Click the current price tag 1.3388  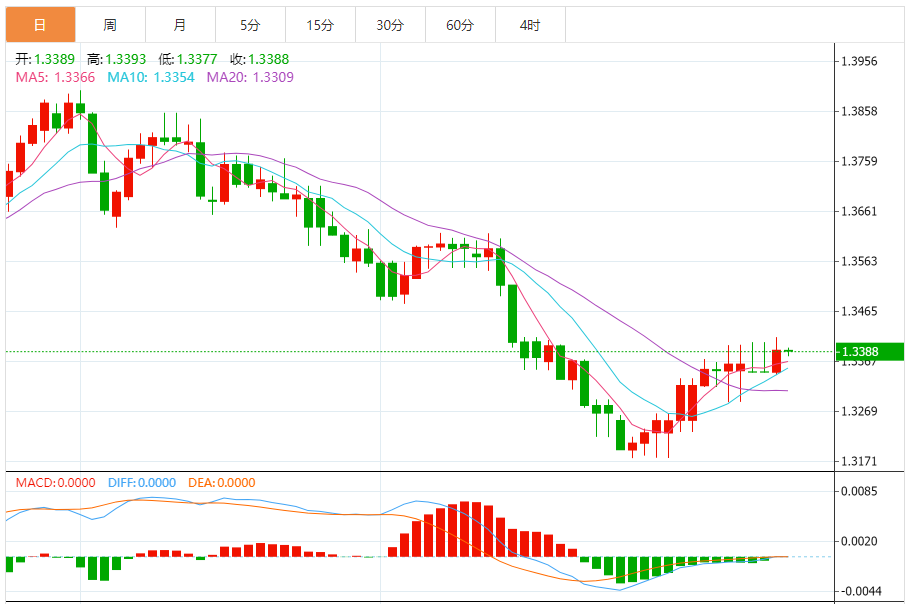coord(870,351)
